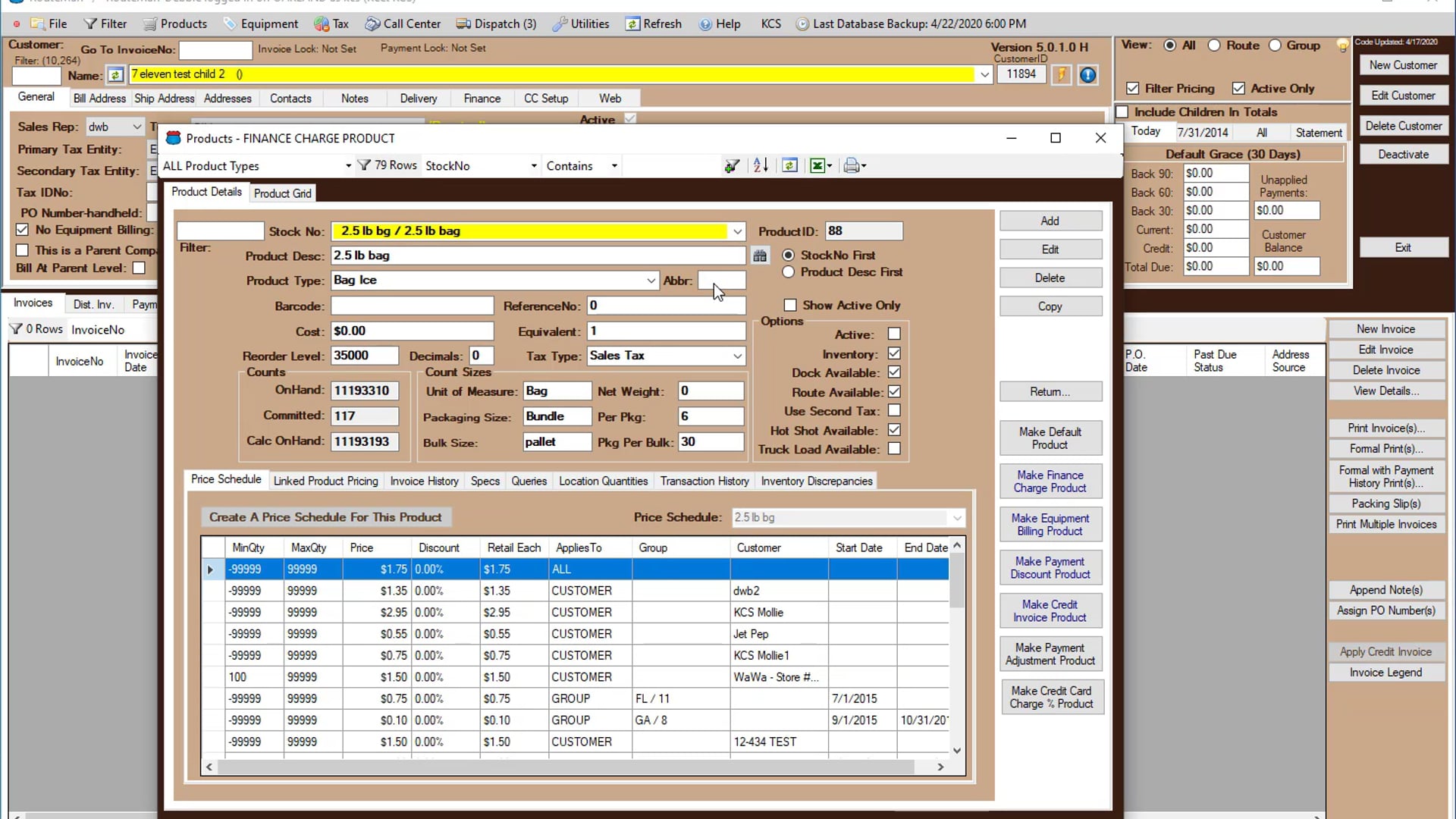Image resolution: width=1456 pixels, height=819 pixels.
Task: Enable the Active option checkbox
Action: click(x=894, y=334)
